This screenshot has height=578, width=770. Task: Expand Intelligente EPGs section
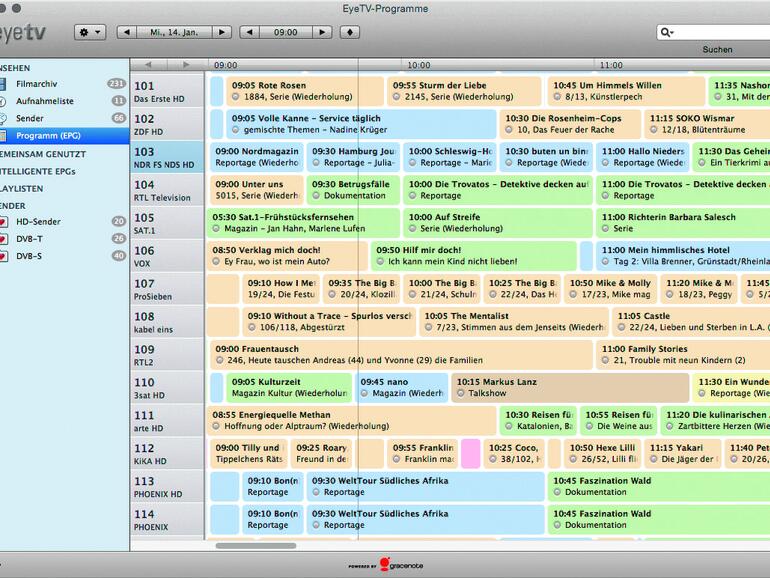(x=38, y=171)
